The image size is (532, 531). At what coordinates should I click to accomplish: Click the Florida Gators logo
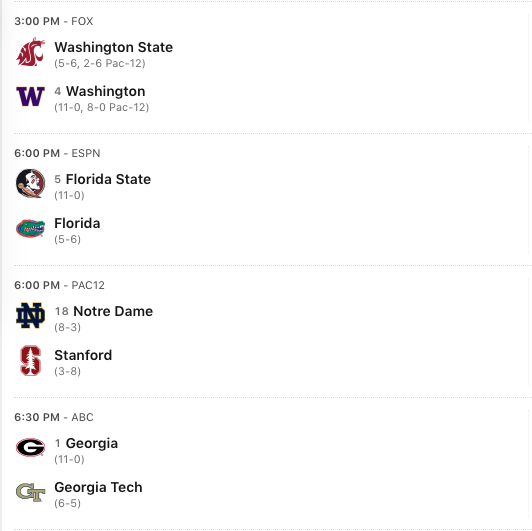31,228
